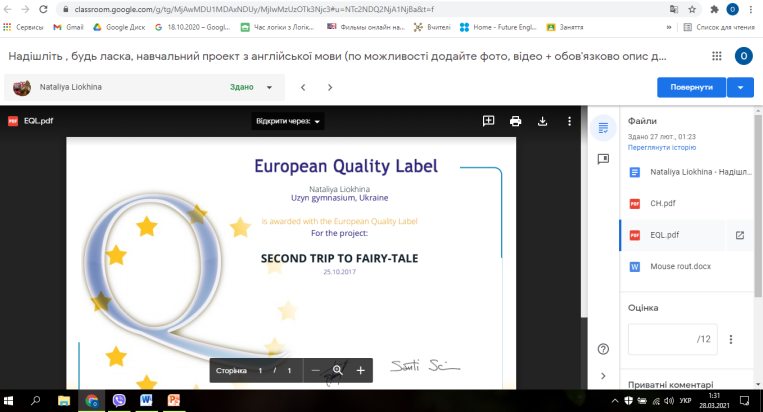This screenshot has width=763, height=412.
Task: Open the Google apps grid
Action: 717,56
